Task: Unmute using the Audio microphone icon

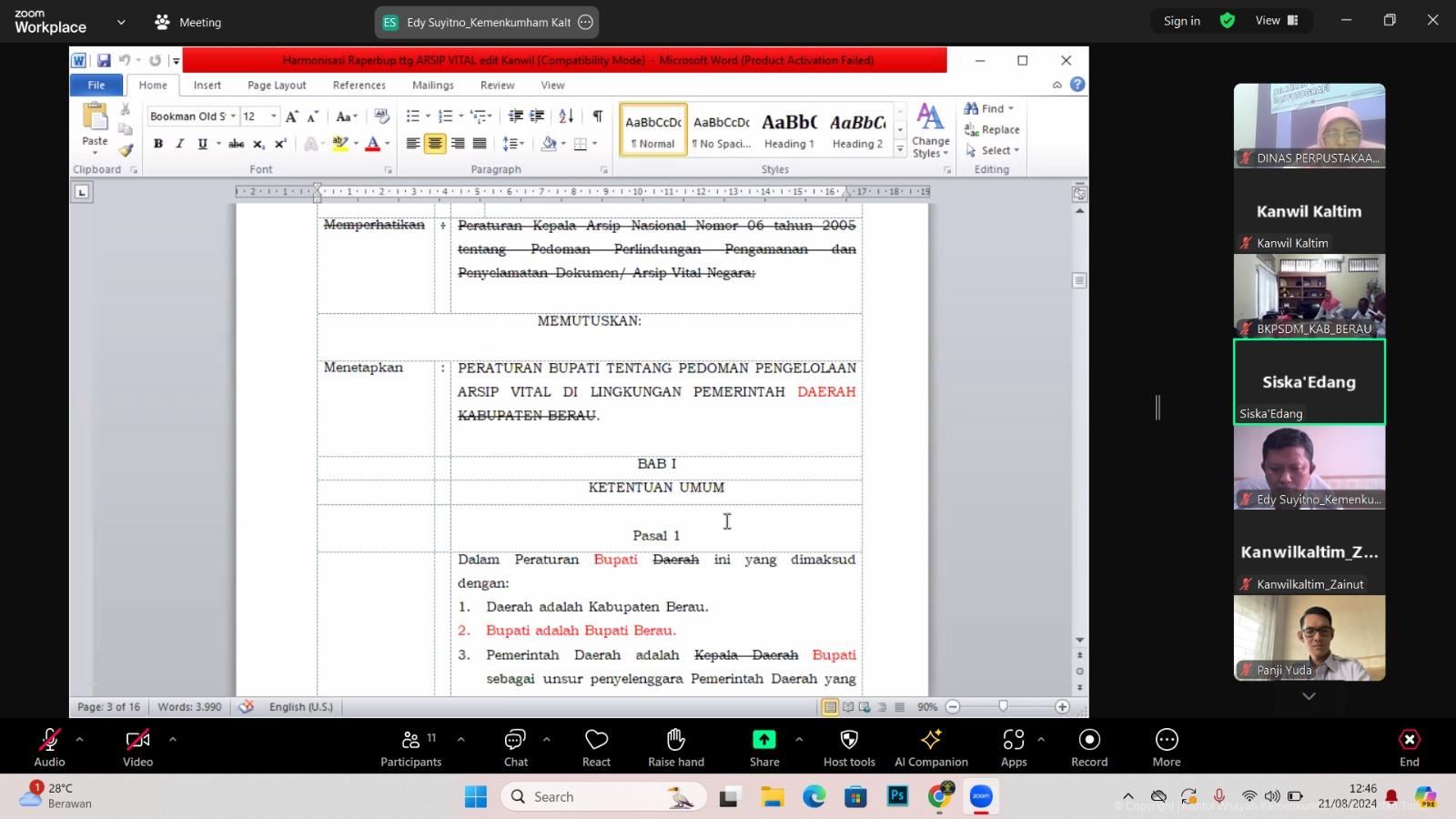Action: point(49,740)
